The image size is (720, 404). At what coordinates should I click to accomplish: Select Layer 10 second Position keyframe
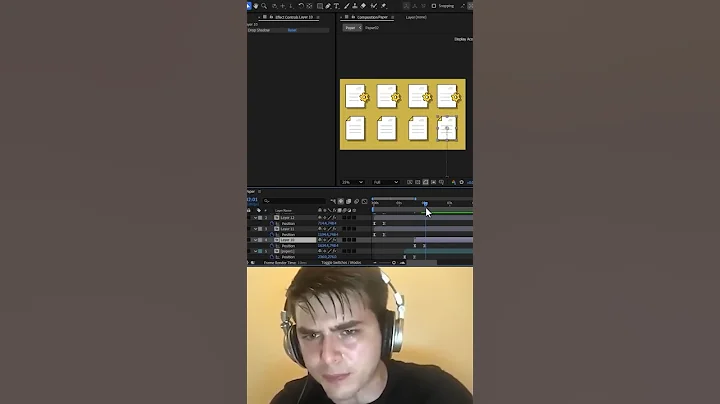[425, 246]
